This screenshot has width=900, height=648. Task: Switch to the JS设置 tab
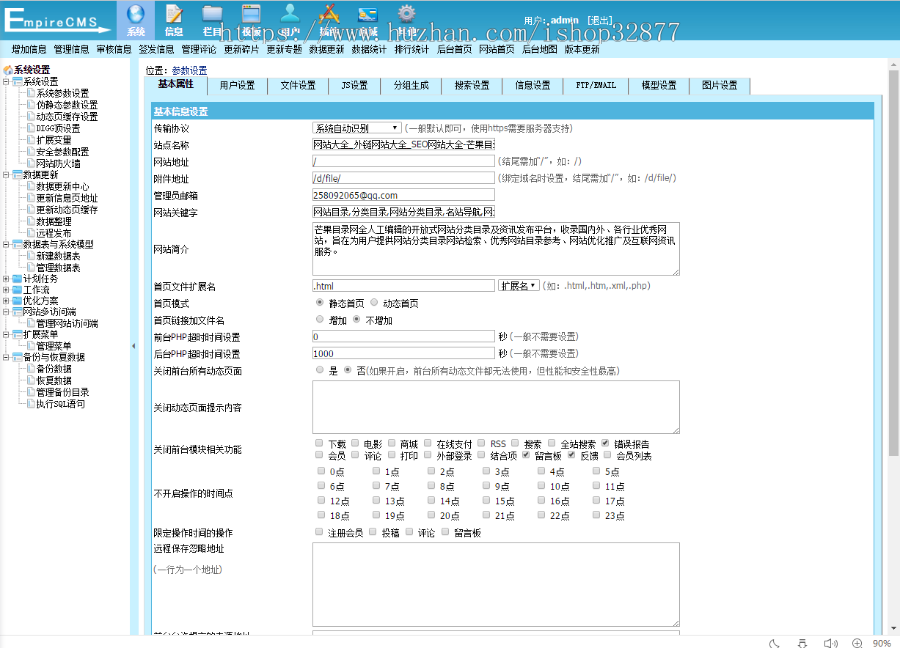354,86
